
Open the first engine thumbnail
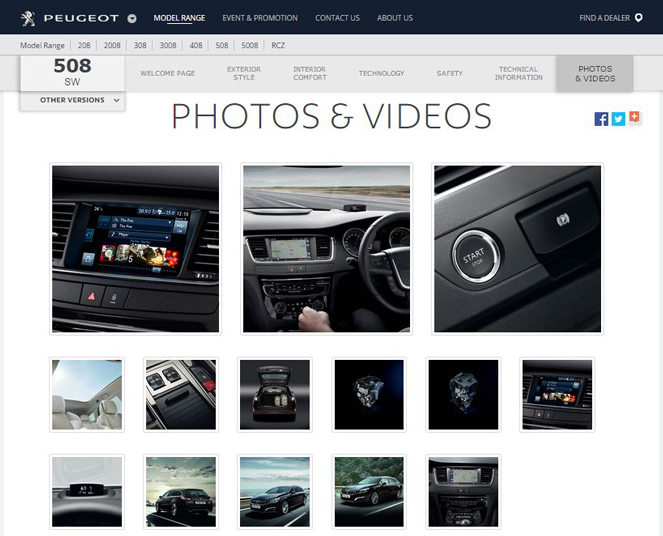(369, 395)
